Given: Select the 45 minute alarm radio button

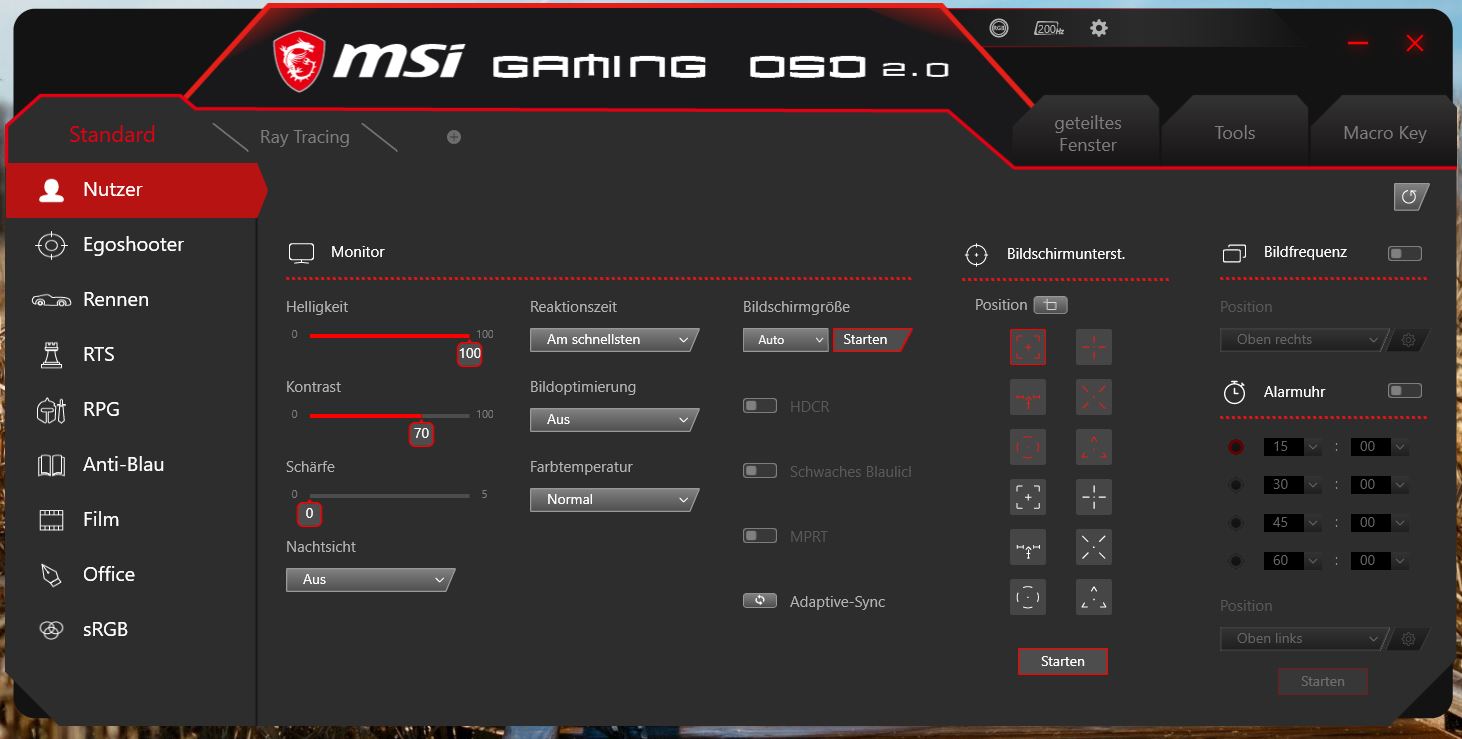Looking at the screenshot, I should click(x=1236, y=523).
